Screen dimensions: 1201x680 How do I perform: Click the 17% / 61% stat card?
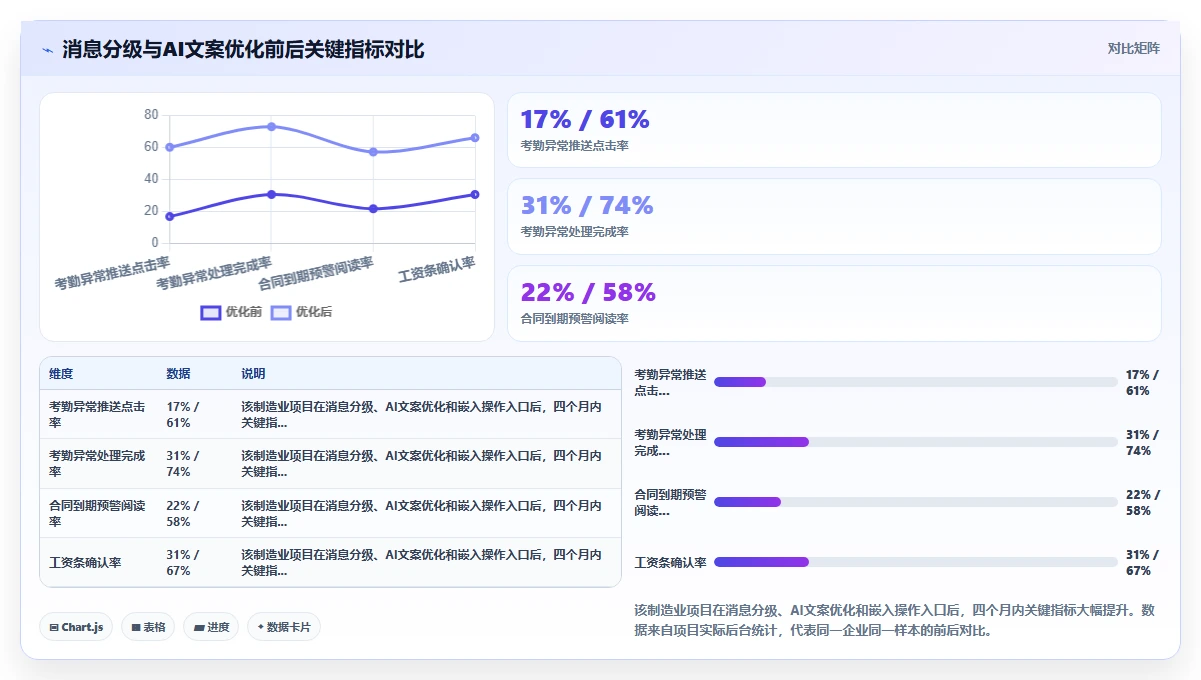pos(834,130)
